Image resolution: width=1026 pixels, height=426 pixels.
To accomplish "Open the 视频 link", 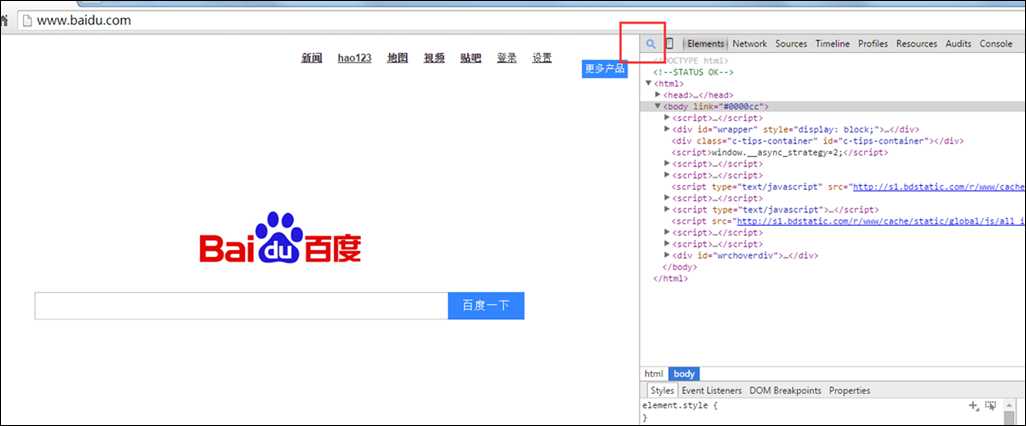I will tap(434, 58).
